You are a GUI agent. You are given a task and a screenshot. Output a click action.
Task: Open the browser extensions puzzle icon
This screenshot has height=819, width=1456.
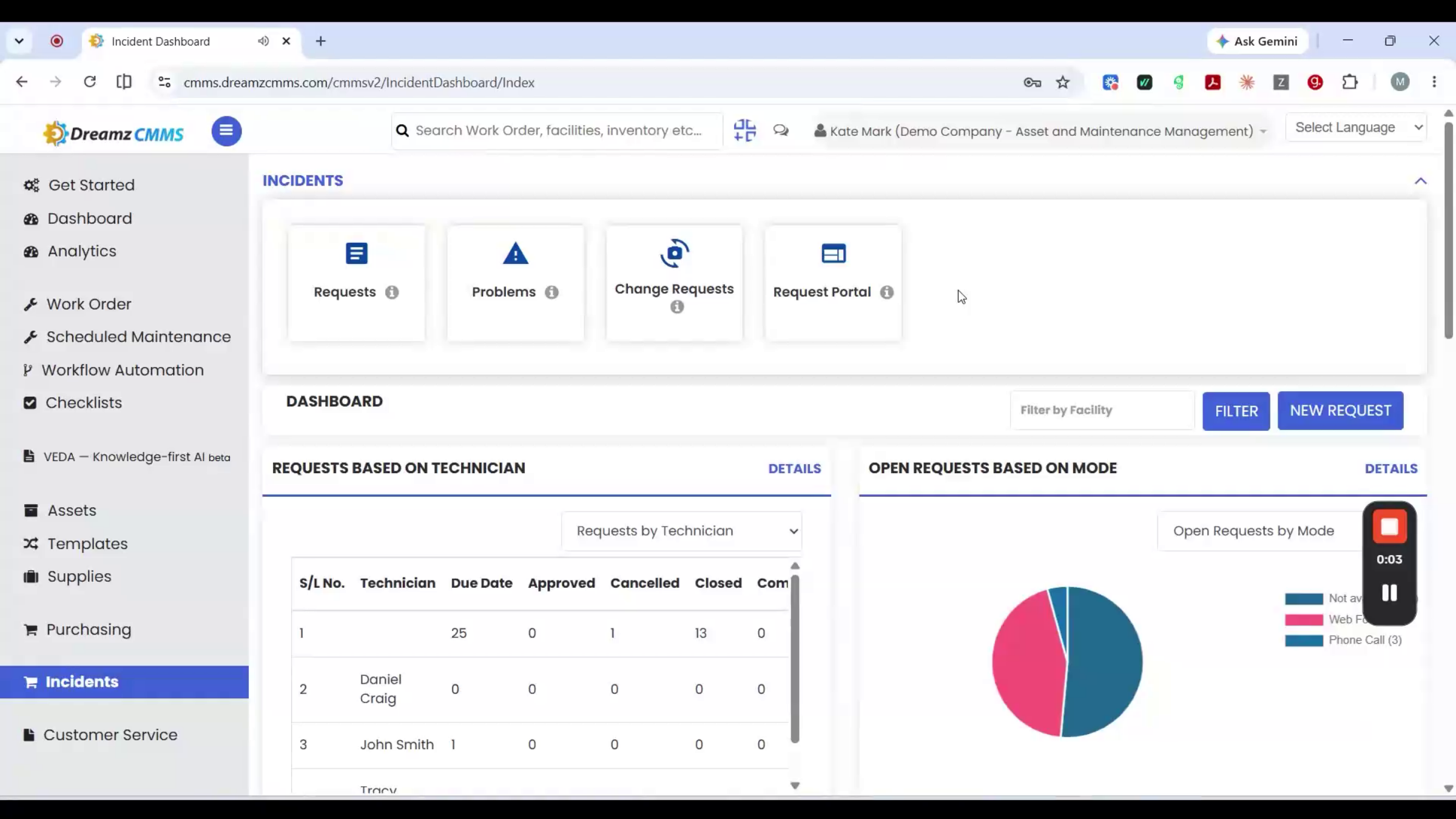click(1350, 82)
